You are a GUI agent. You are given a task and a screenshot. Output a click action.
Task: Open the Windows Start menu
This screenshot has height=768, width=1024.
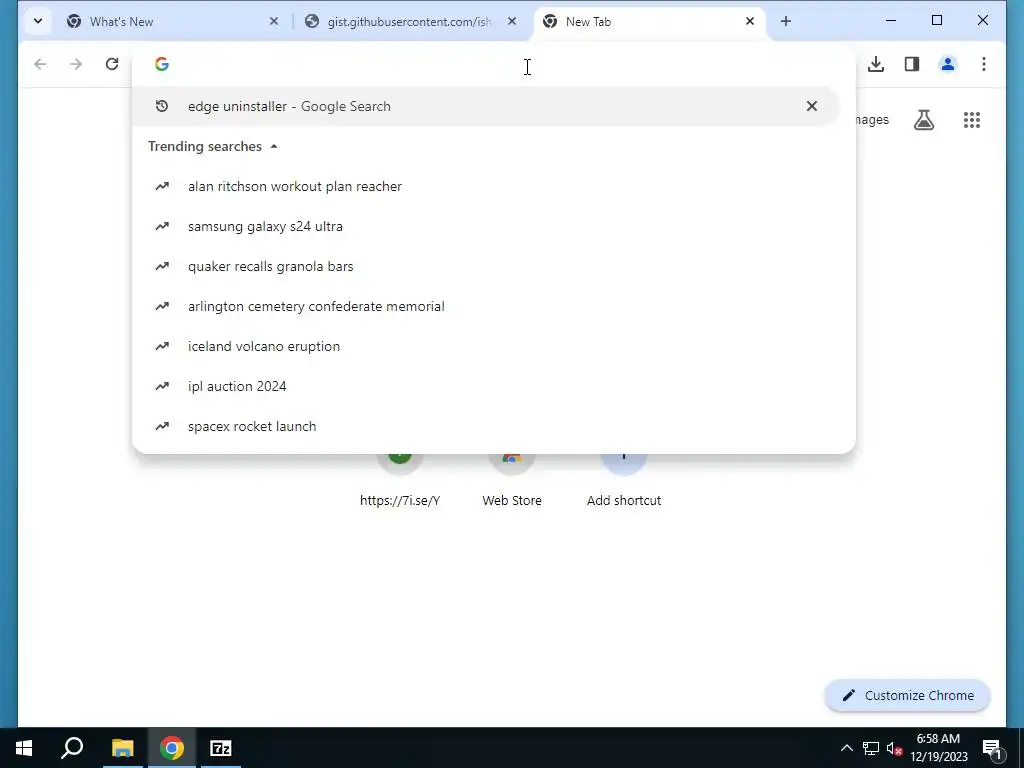coord(24,748)
